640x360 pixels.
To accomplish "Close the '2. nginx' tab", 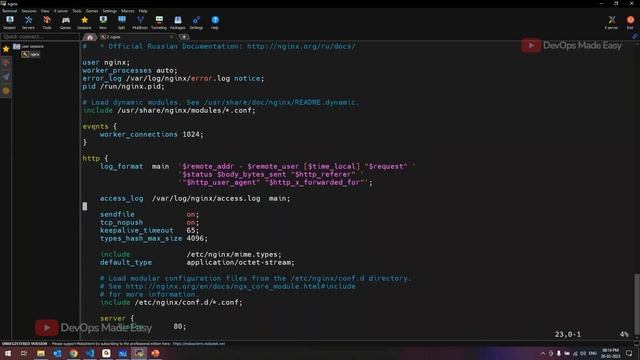I will pos(171,37).
